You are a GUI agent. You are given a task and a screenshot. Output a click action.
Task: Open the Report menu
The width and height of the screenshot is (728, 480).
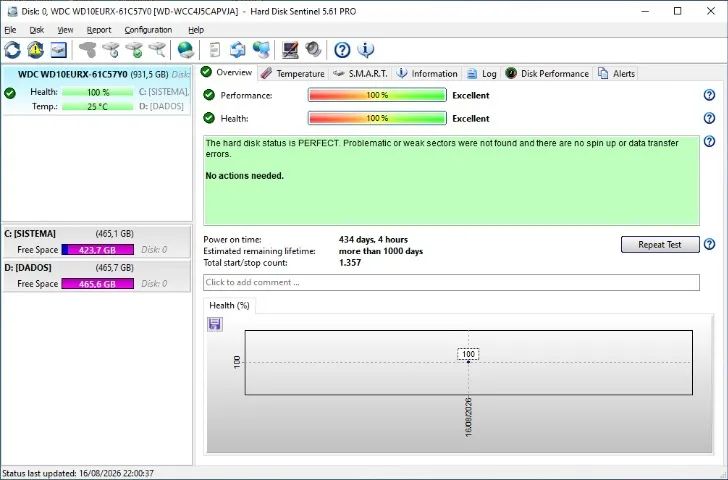pyautogui.click(x=99, y=30)
